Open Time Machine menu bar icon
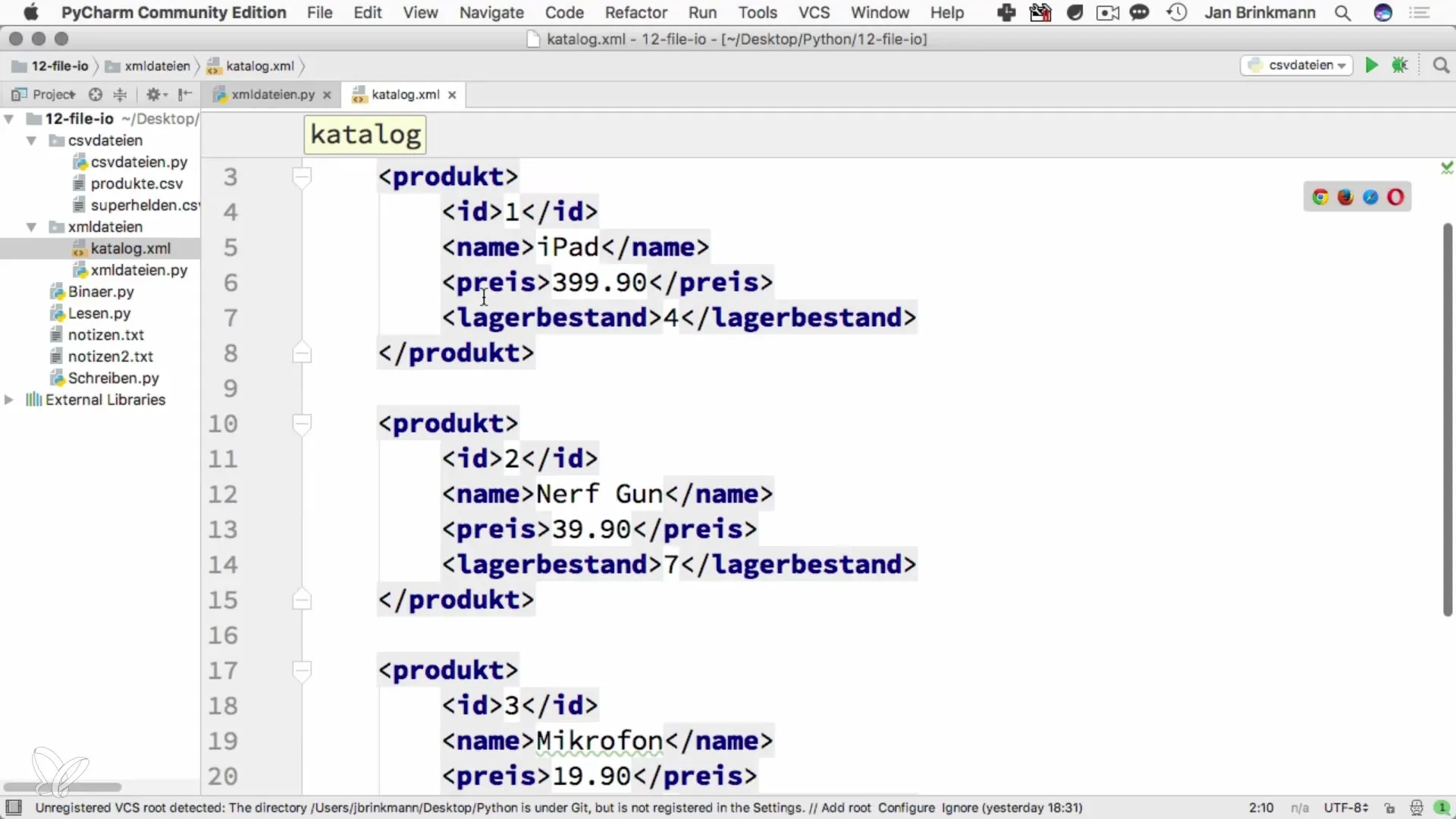Viewport: 1456px width, 819px height. coord(1177,13)
